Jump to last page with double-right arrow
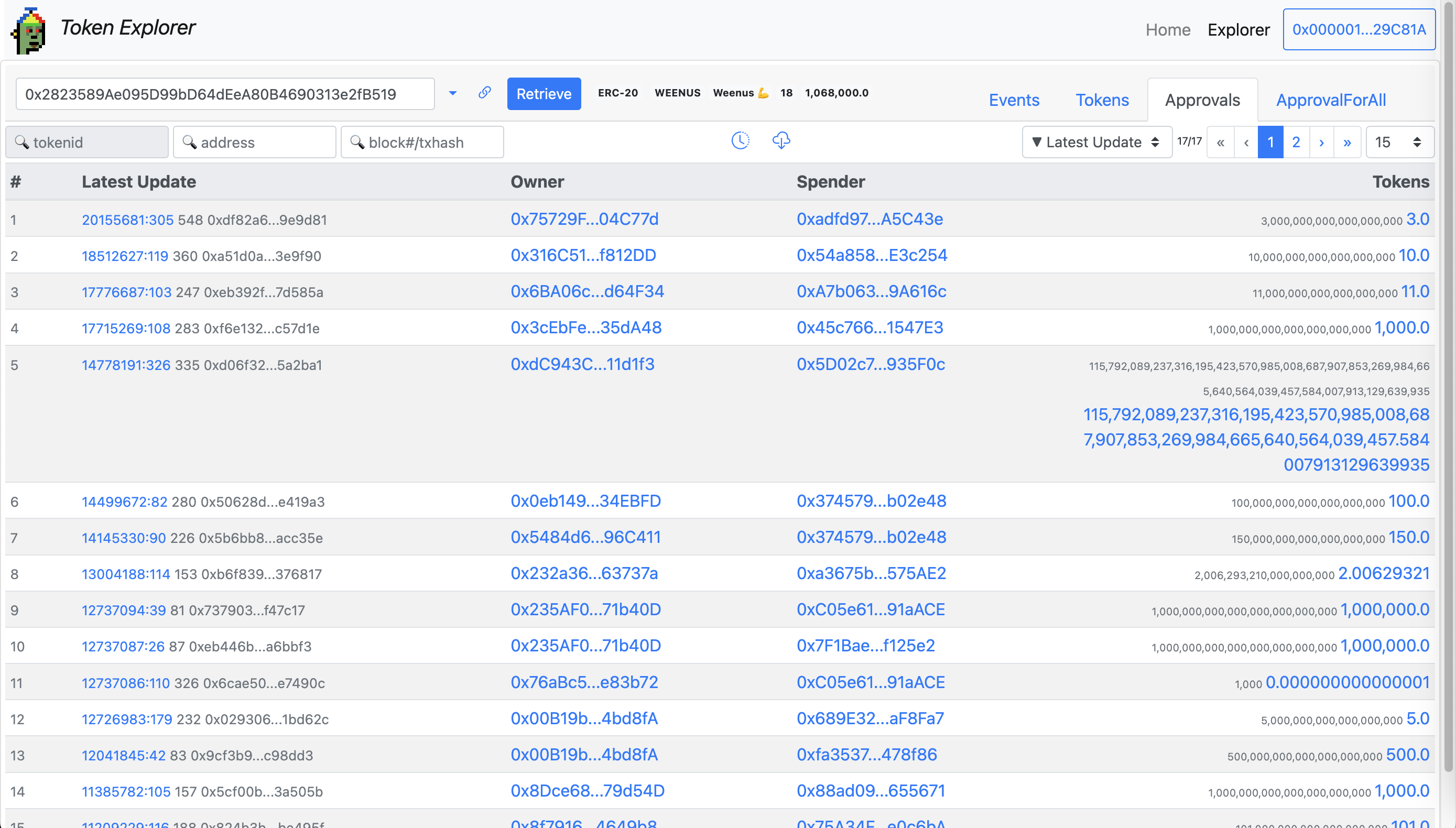Viewport: 1456px width, 828px height. [x=1347, y=142]
